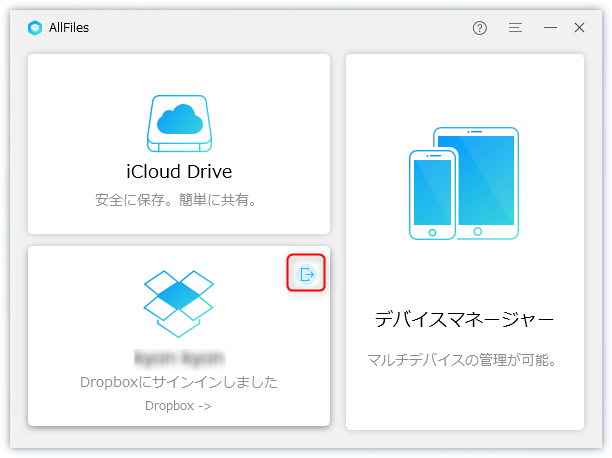This screenshot has width=612, height=458.
Task: Click the blurred Dropbox account name
Action: [179, 358]
